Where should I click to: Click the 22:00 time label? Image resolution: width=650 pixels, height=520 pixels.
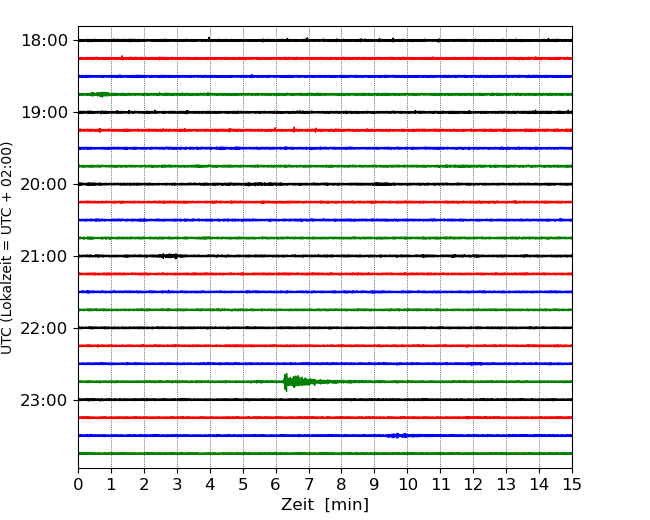44,328
